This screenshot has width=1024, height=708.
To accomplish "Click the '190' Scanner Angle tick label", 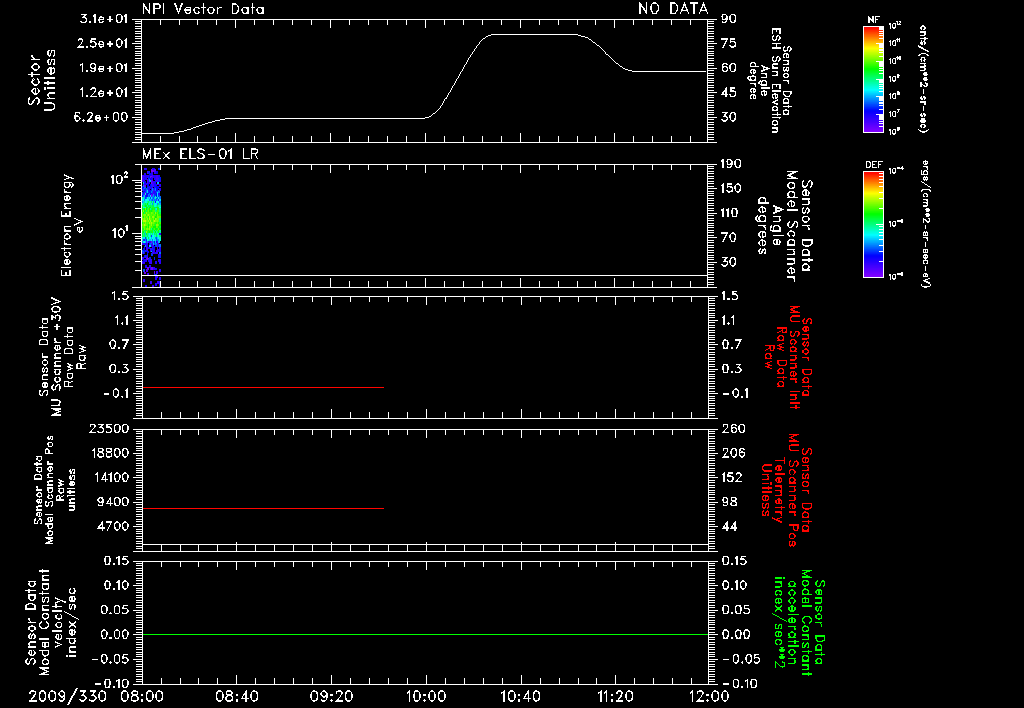I will coord(731,164).
